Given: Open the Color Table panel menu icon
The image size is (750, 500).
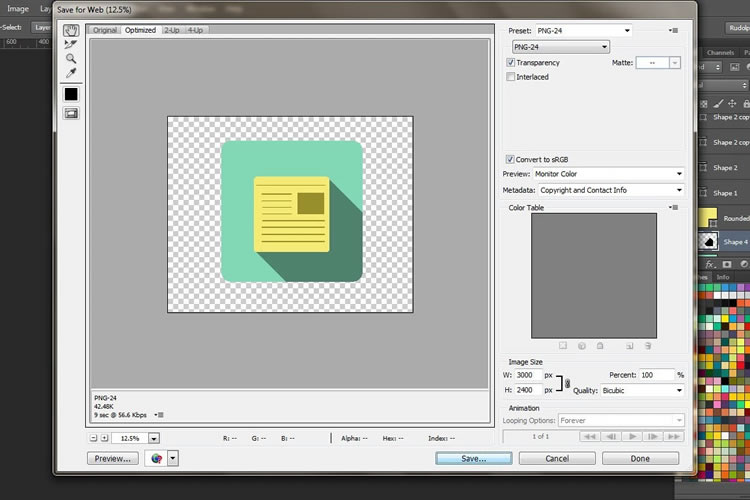Looking at the screenshot, I should point(675,208).
